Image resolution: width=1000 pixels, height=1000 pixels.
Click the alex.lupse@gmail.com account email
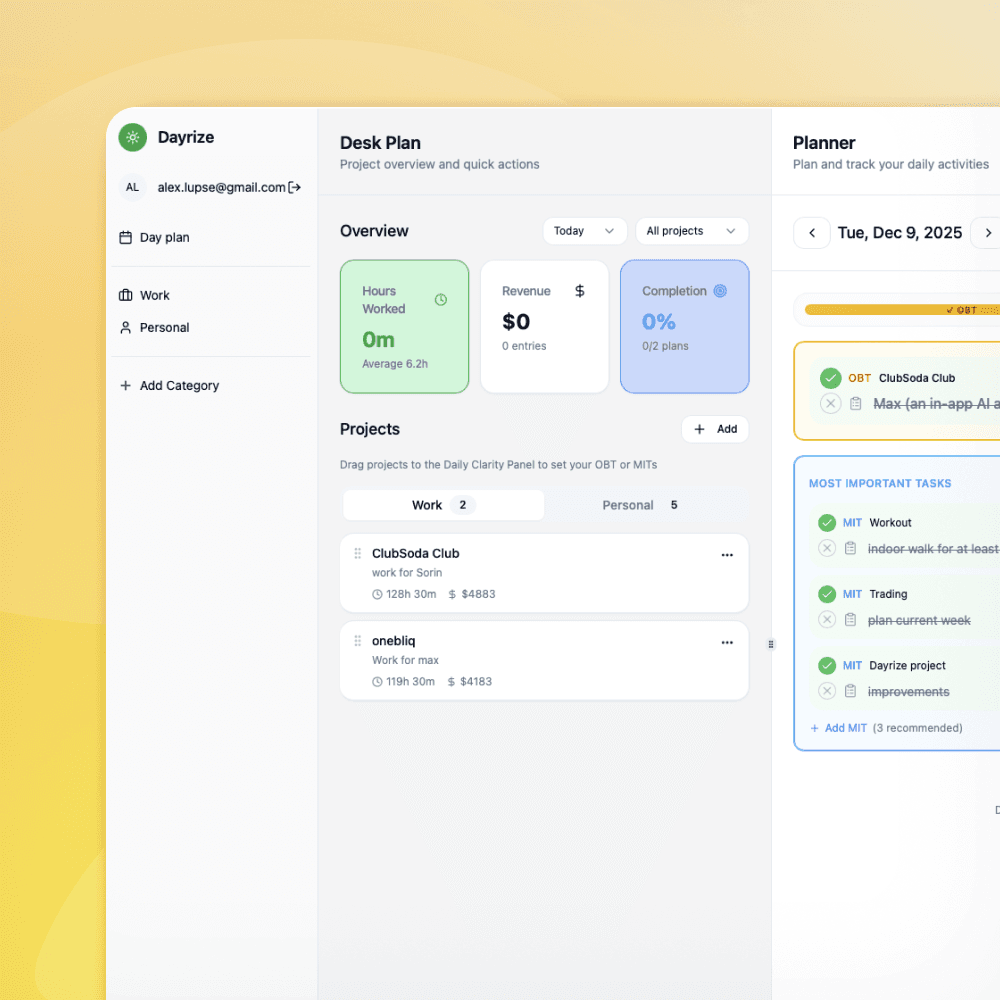[221, 188]
